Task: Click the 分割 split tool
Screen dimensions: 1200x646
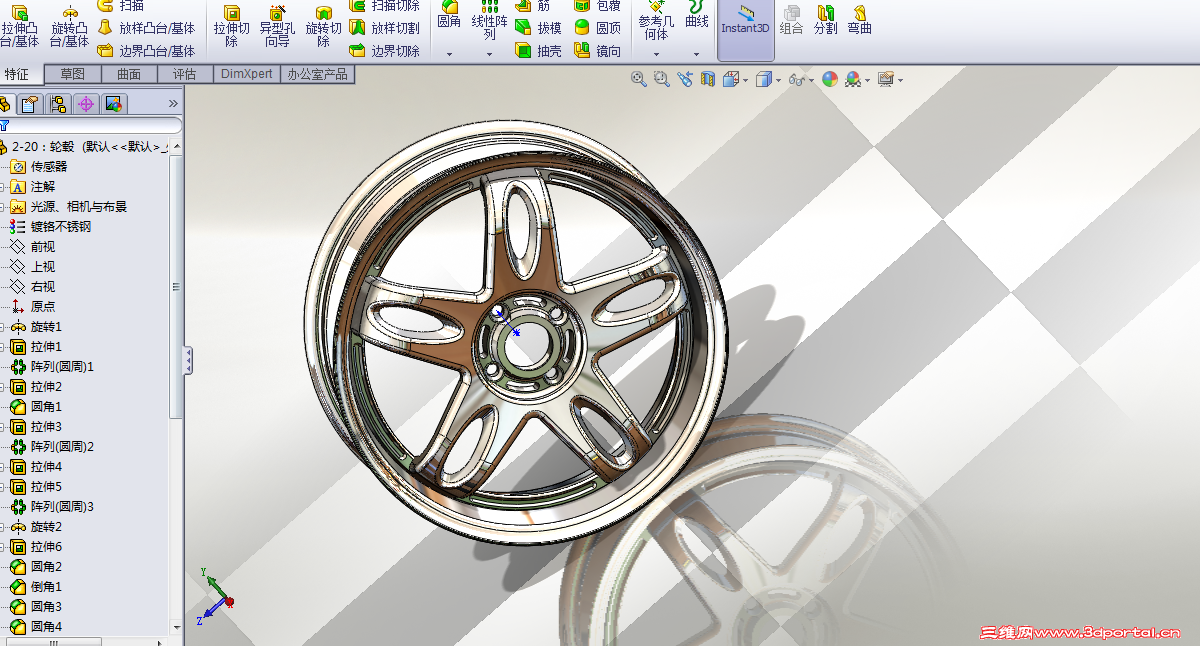Action: tap(825, 20)
